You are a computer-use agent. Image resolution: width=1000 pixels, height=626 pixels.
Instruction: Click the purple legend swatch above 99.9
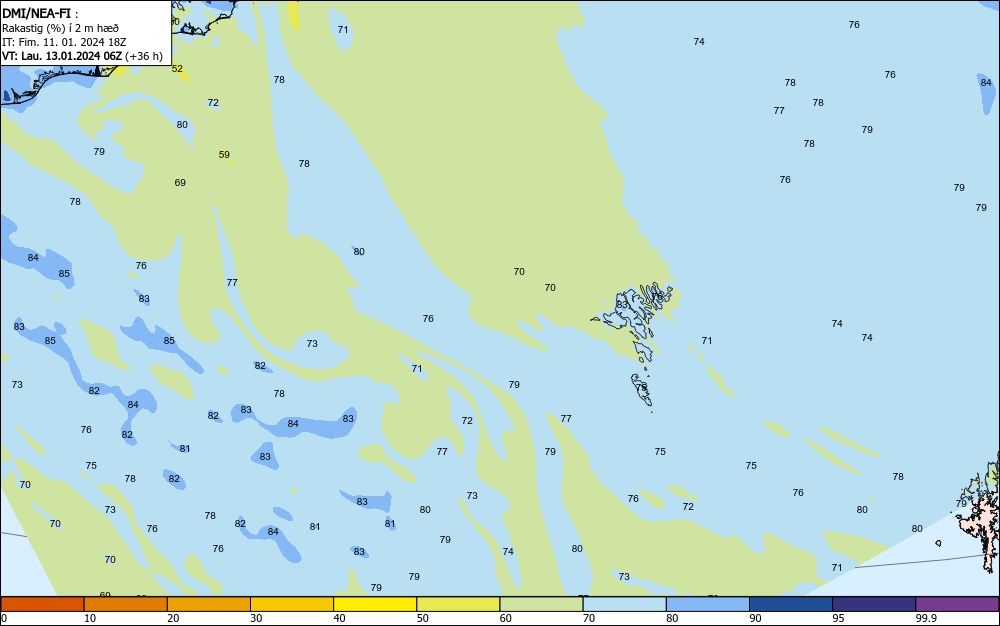(957, 604)
